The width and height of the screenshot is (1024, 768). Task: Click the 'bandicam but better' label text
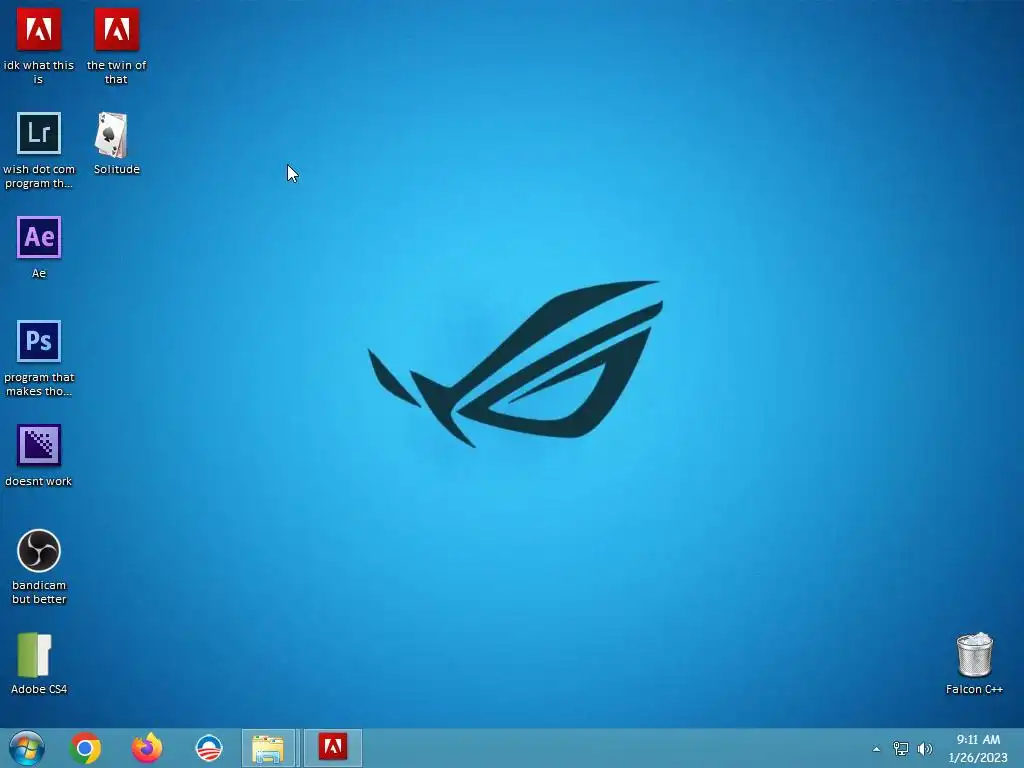pyautogui.click(x=39, y=592)
